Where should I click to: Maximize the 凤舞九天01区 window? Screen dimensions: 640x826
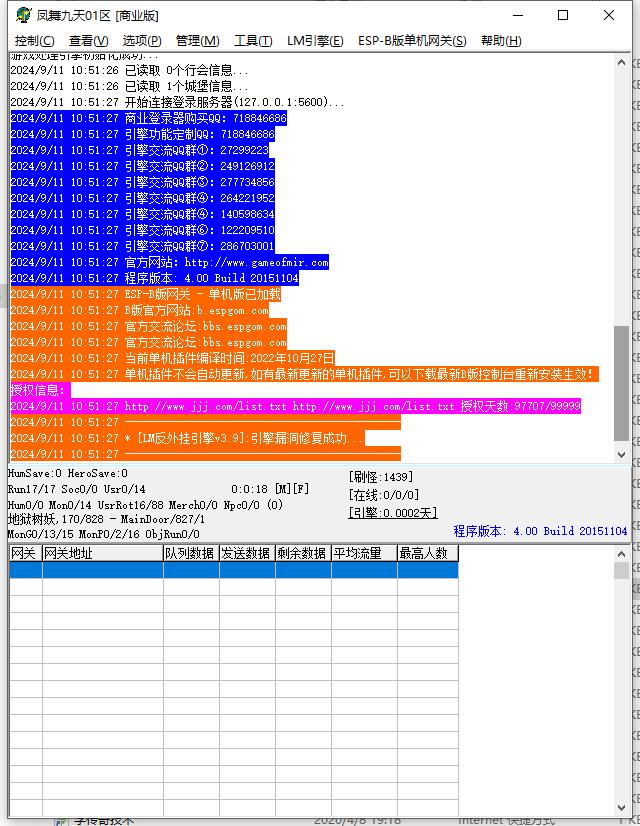(x=563, y=15)
